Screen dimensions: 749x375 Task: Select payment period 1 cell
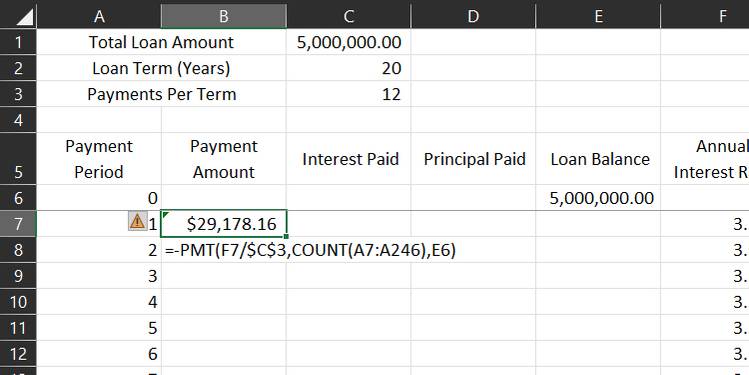coord(99,224)
